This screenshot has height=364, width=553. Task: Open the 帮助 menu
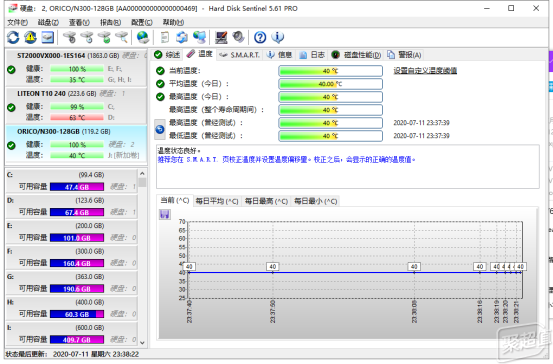pyautogui.click(x=173, y=22)
